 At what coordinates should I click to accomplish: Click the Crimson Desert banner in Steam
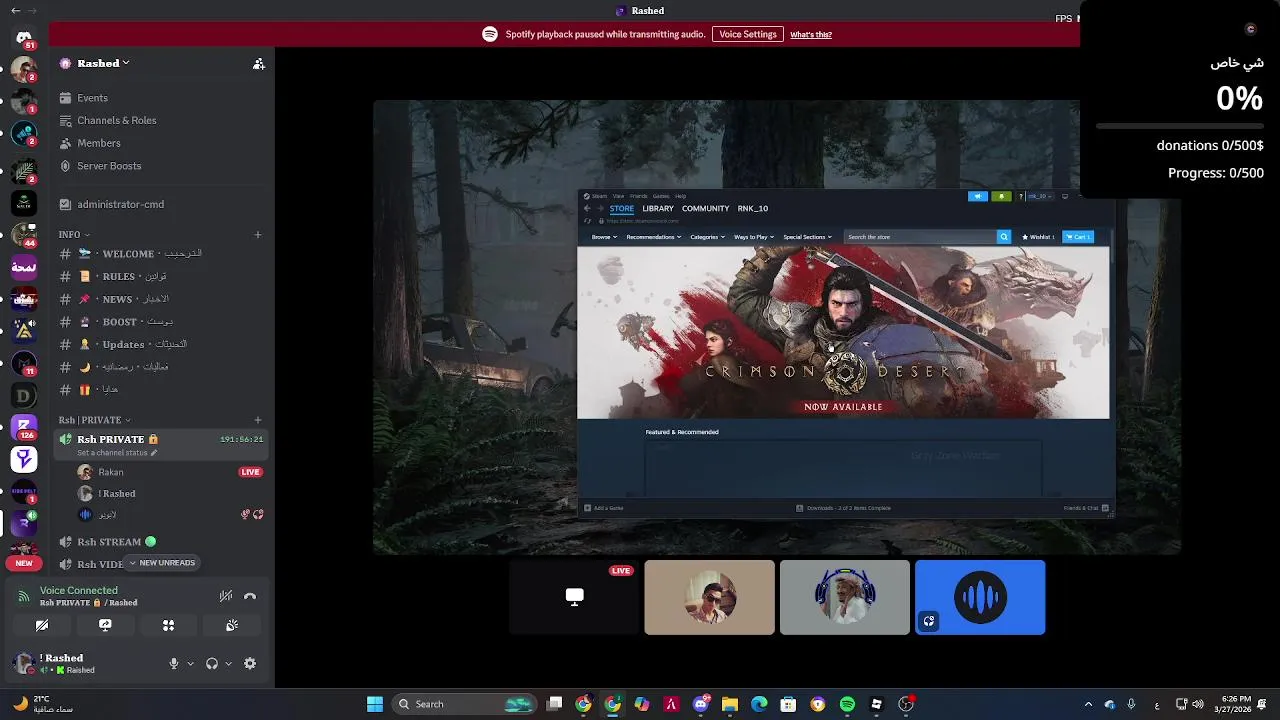[843, 333]
